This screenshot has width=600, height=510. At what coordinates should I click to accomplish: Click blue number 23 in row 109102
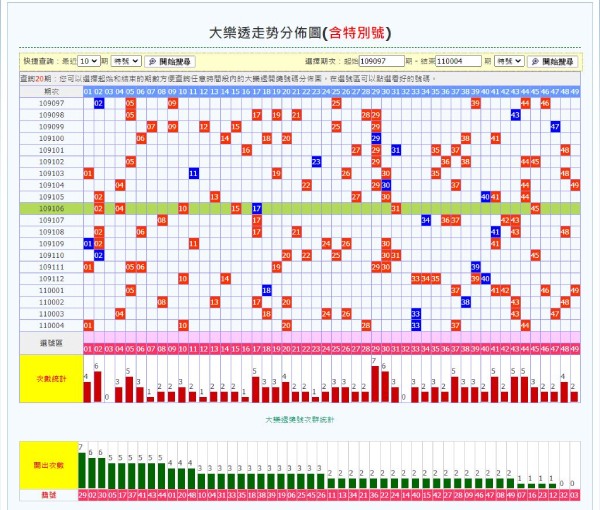(316, 161)
